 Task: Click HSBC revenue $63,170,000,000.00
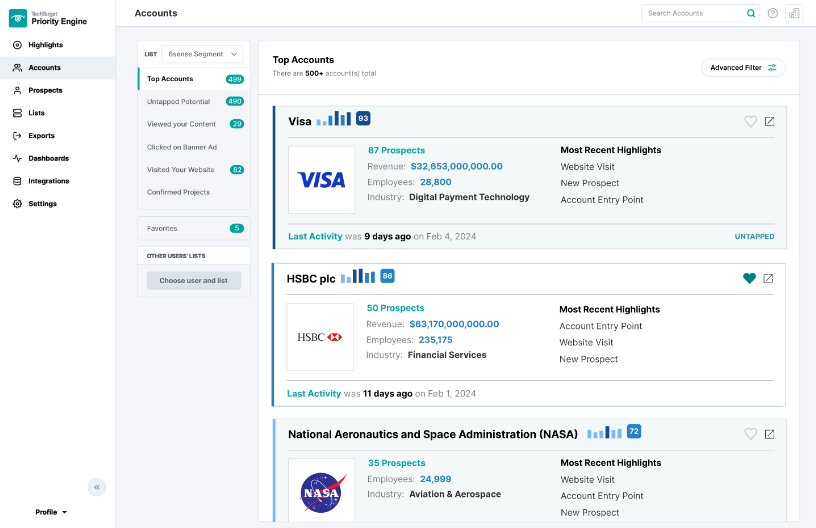tap(454, 324)
